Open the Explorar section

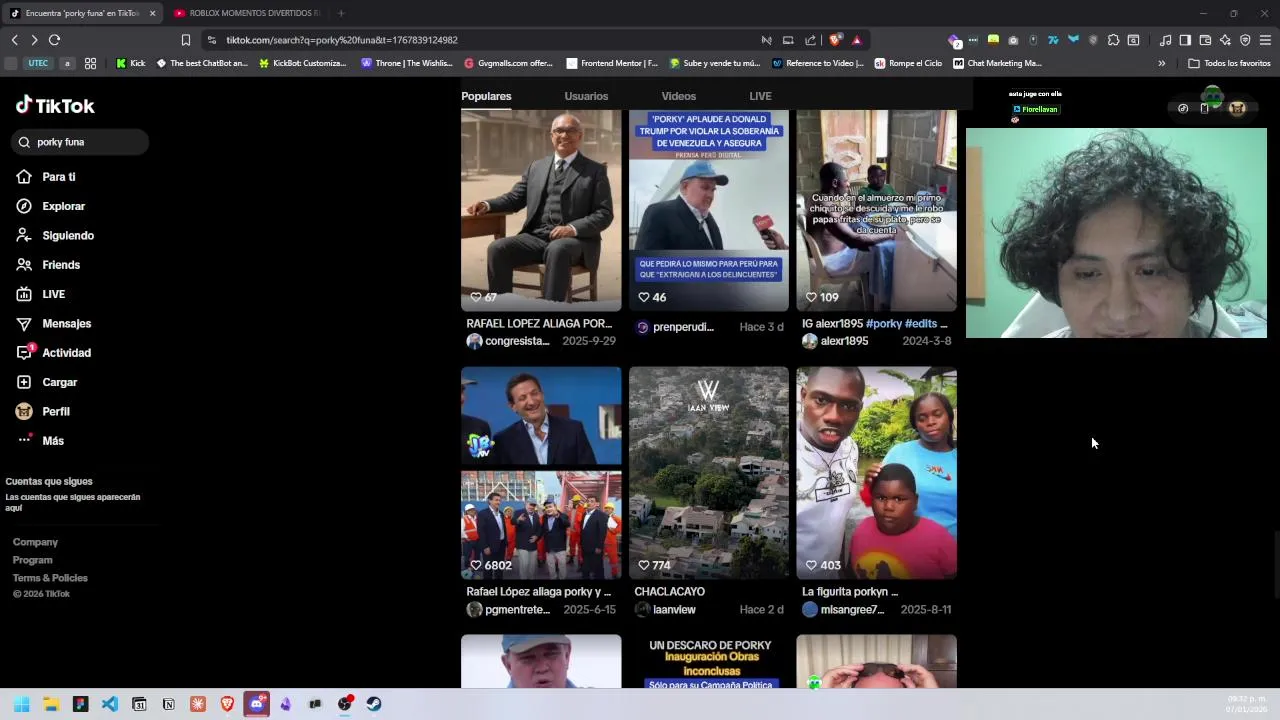point(51,206)
